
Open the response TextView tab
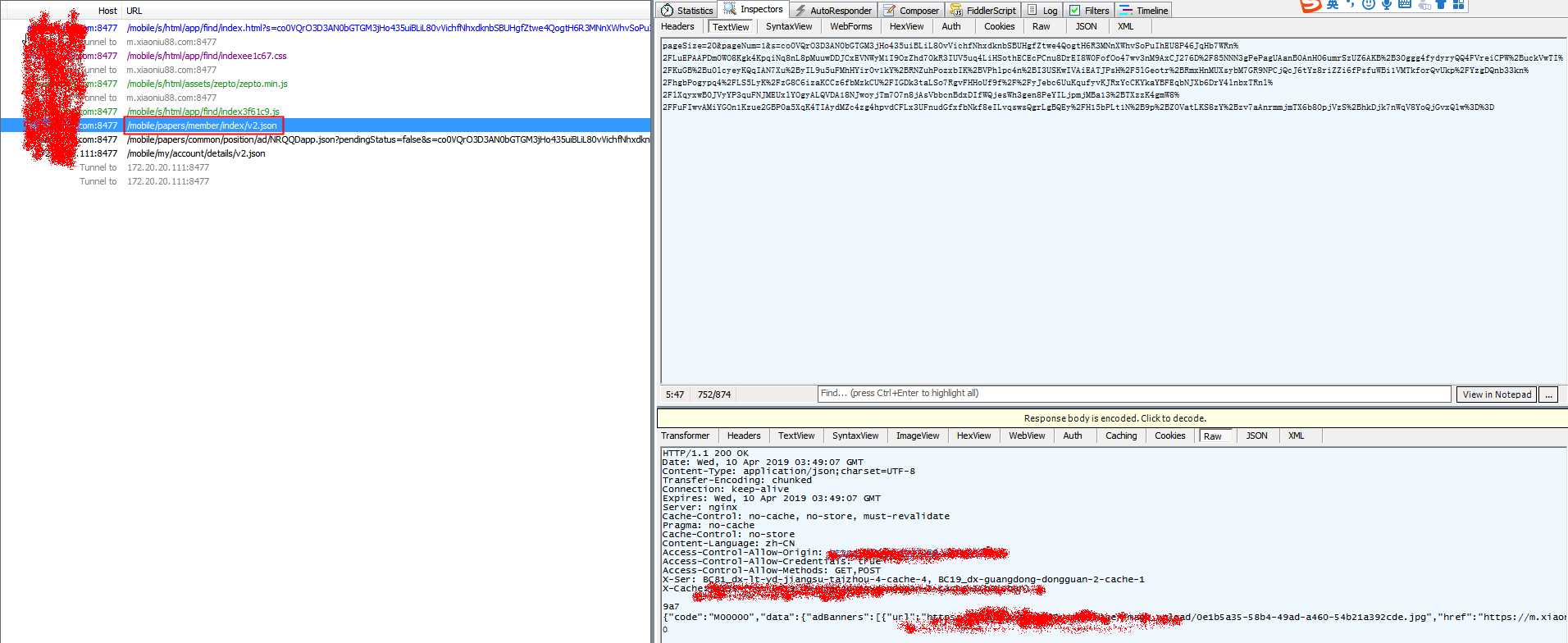click(796, 436)
